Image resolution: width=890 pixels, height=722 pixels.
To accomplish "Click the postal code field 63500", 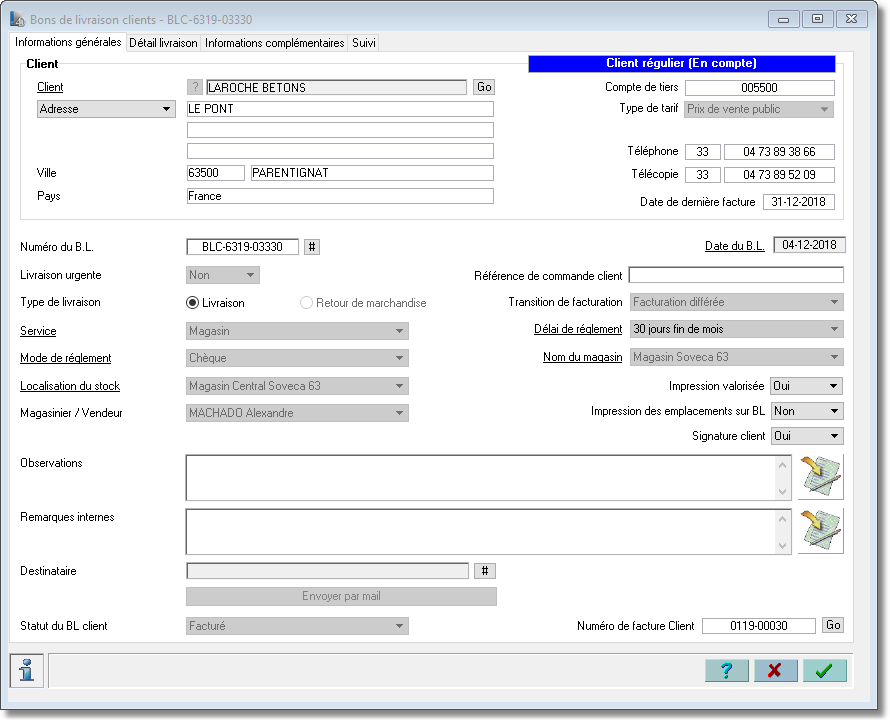I will pos(215,173).
